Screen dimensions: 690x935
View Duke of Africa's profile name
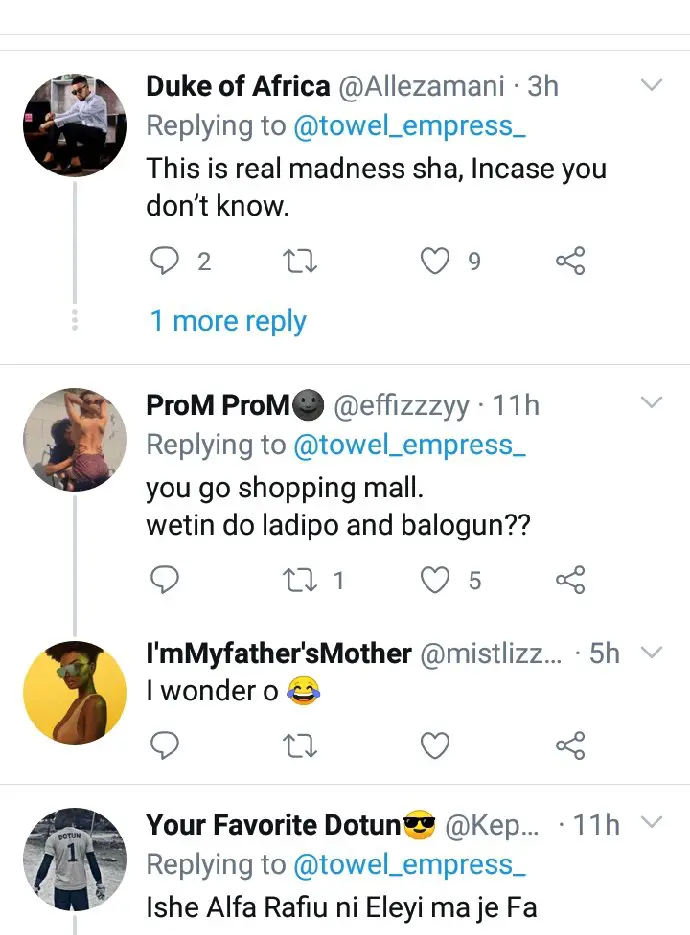click(238, 86)
